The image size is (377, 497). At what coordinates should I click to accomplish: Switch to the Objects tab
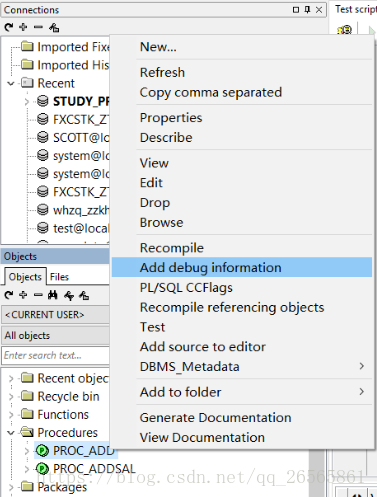tap(25, 277)
